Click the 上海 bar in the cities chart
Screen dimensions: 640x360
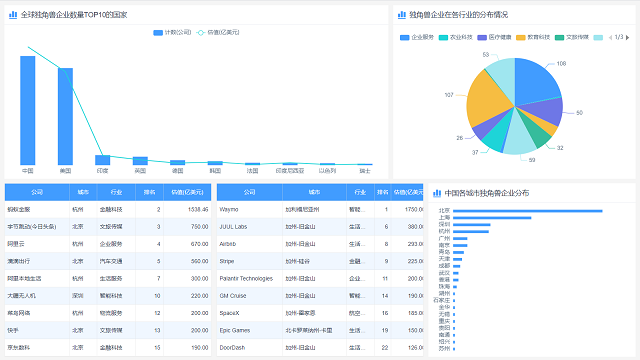pyautogui.click(x=492, y=218)
